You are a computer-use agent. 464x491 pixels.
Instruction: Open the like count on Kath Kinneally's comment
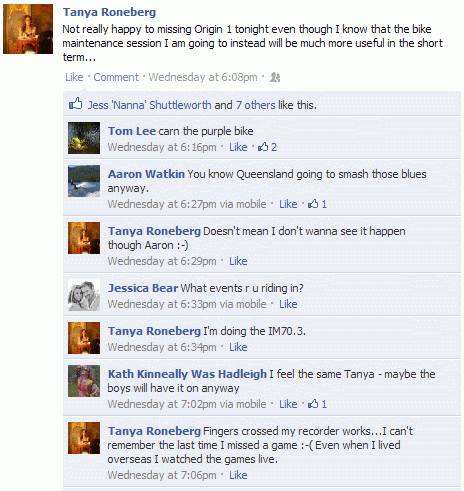coord(317,404)
